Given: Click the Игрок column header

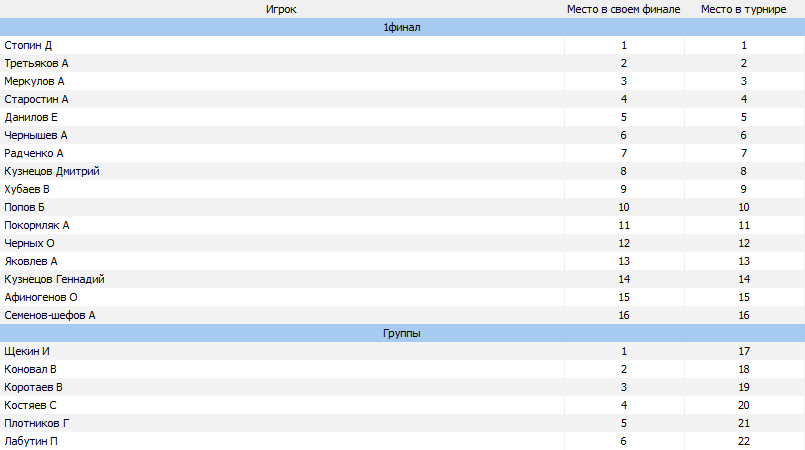Looking at the screenshot, I should tap(281, 9).
